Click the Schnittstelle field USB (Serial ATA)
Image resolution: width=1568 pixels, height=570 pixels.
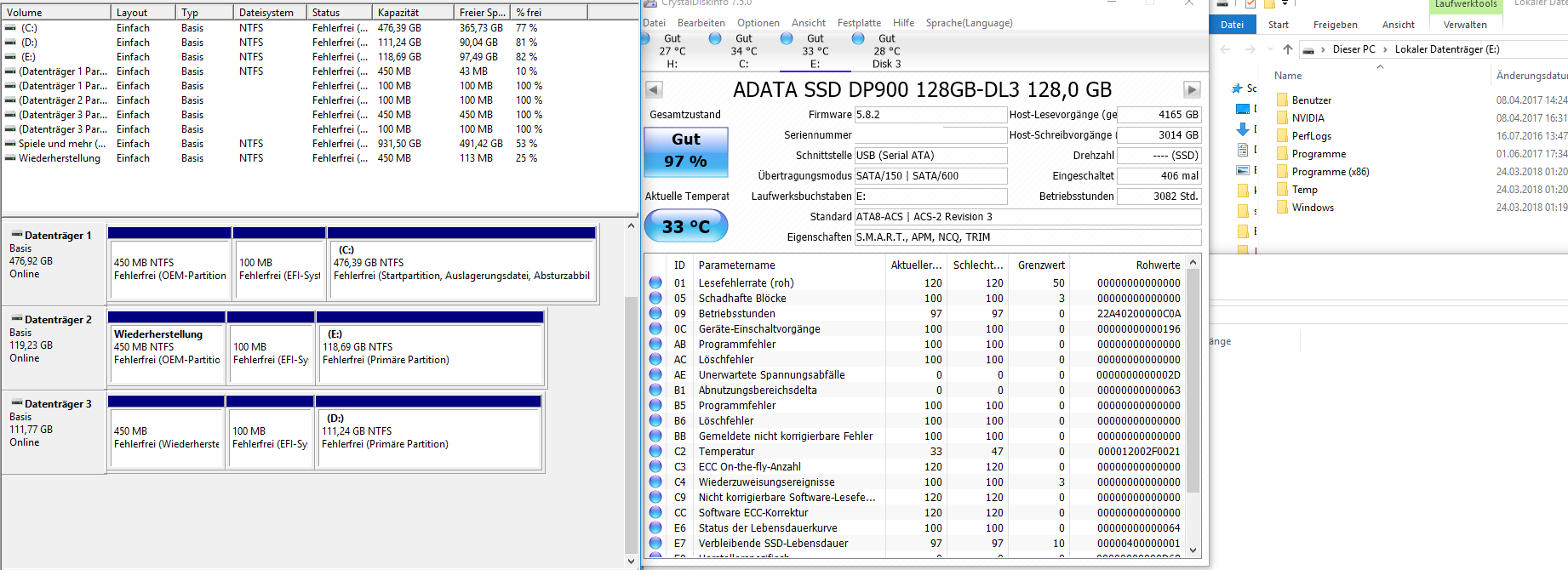(x=930, y=156)
